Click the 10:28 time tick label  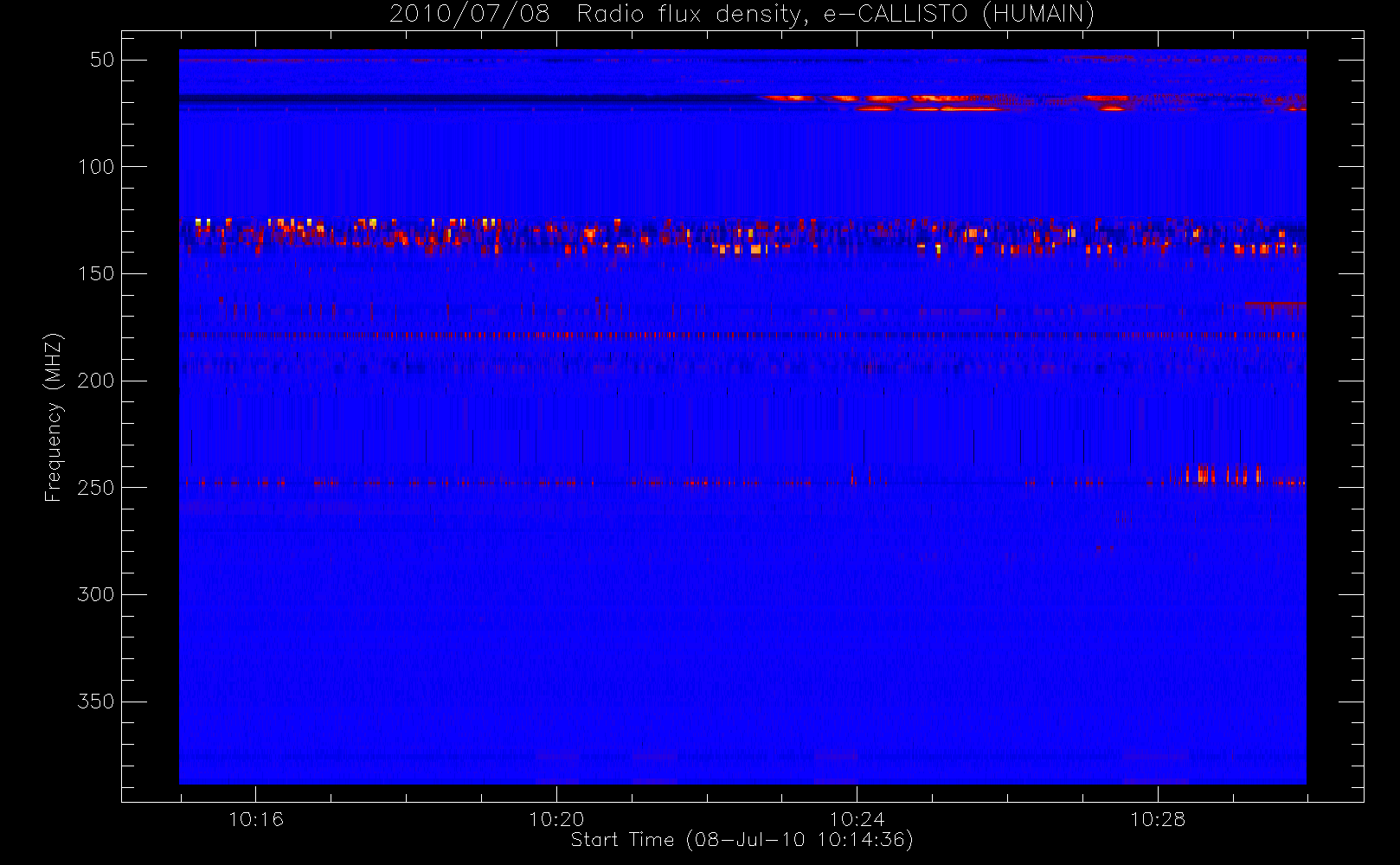[1158, 819]
